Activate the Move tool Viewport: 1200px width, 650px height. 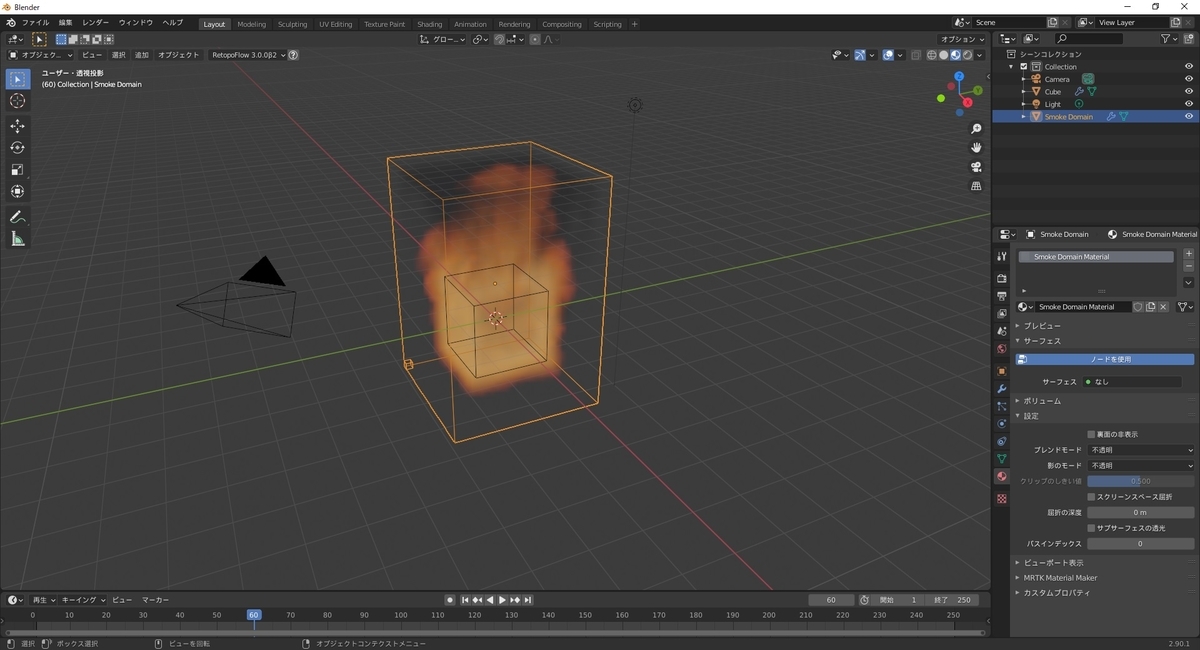(x=18, y=126)
